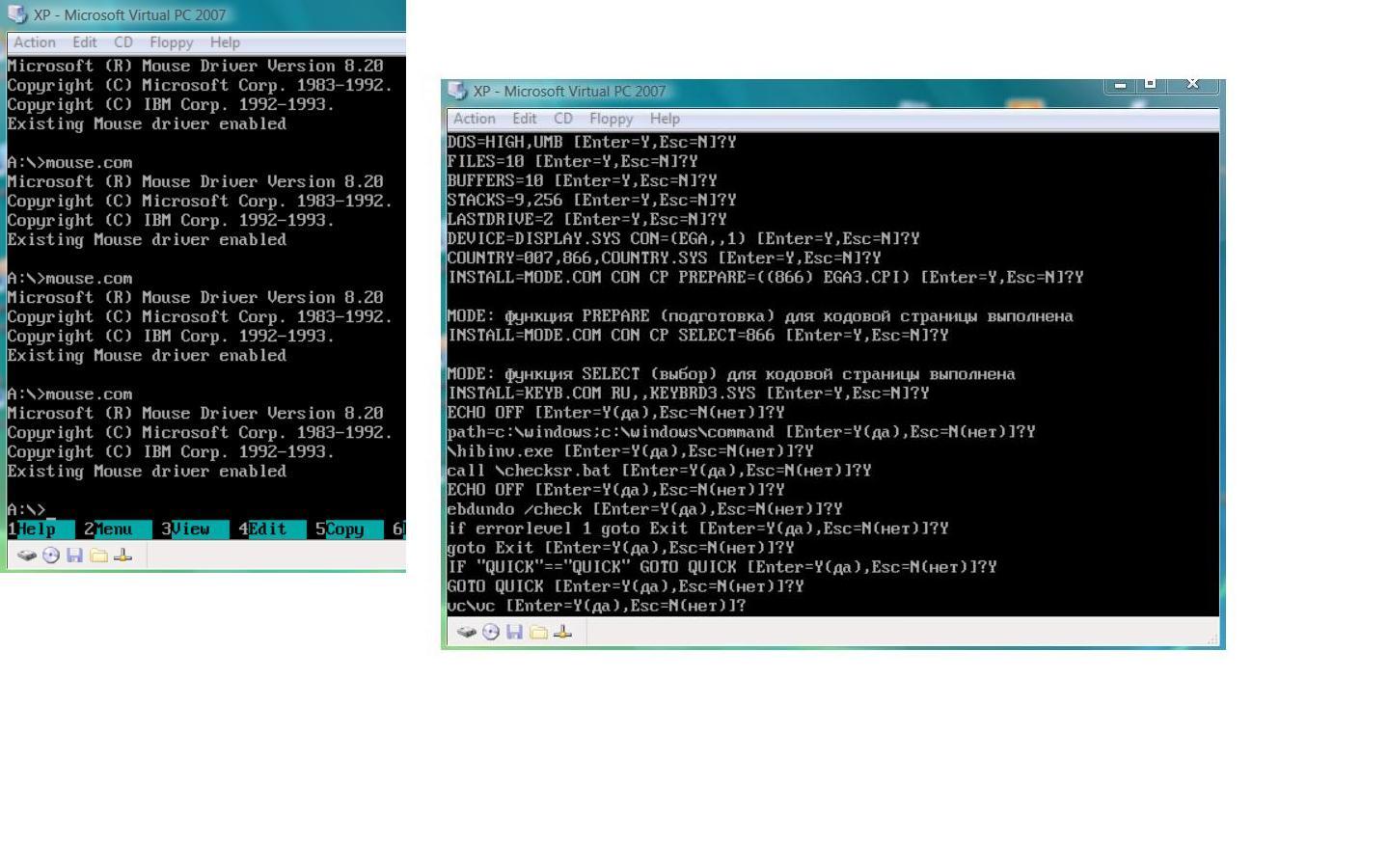This screenshot has height=868, width=1389.
Task: Click the 'if errorlevel 1 goto Exit' line
Action: click(697, 529)
